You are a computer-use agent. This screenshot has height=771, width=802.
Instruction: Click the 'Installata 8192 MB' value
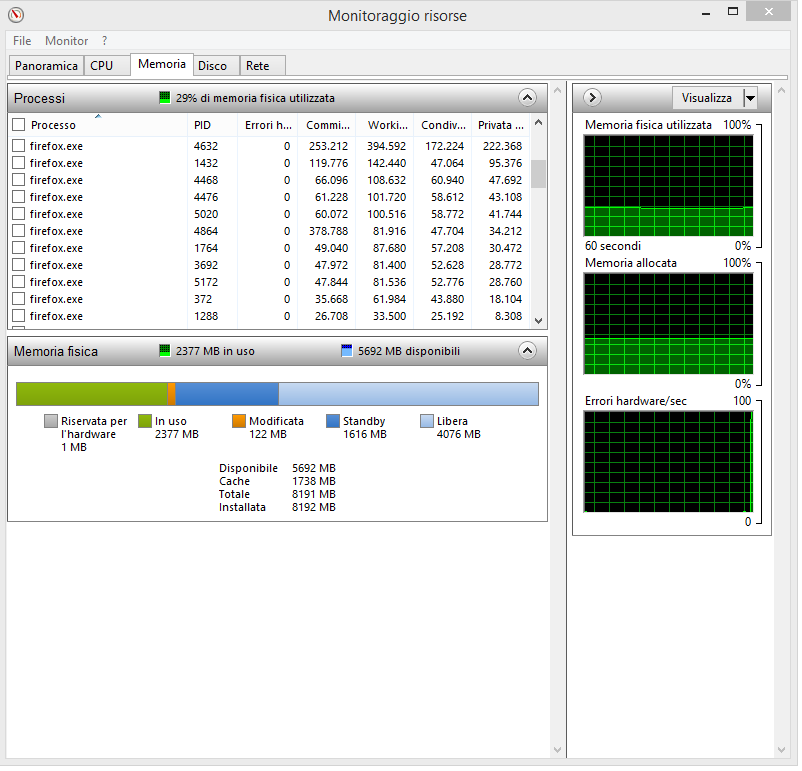(316, 510)
